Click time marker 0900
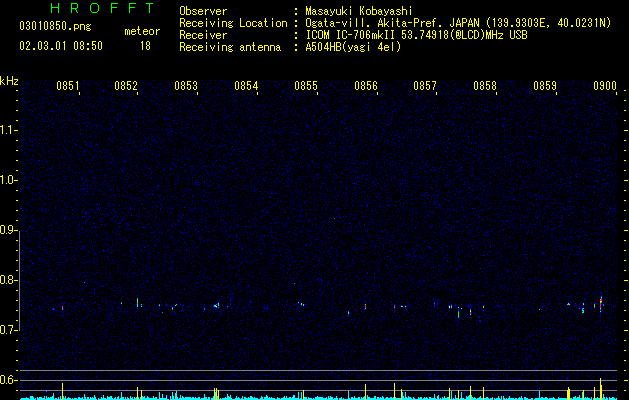The image size is (629, 400). click(x=605, y=86)
